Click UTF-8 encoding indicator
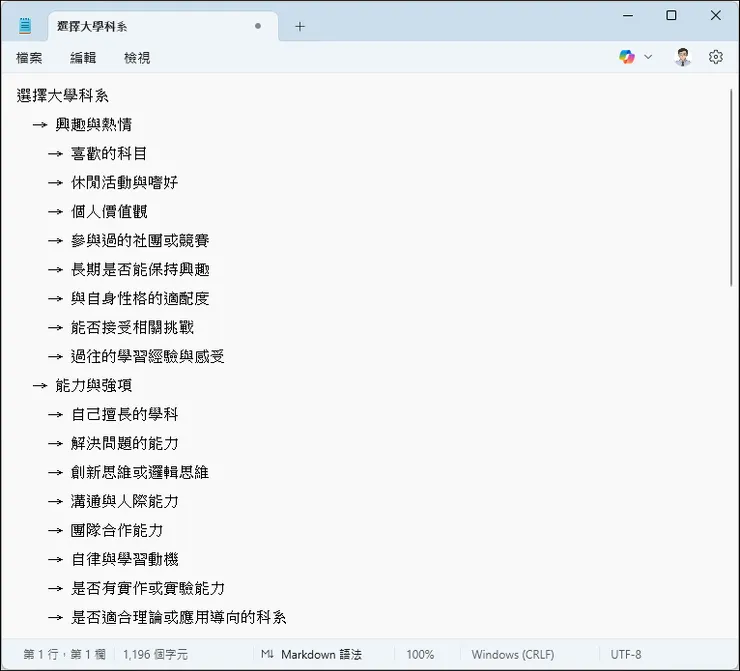Screen dimensions: 740x671 pos(626,654)
